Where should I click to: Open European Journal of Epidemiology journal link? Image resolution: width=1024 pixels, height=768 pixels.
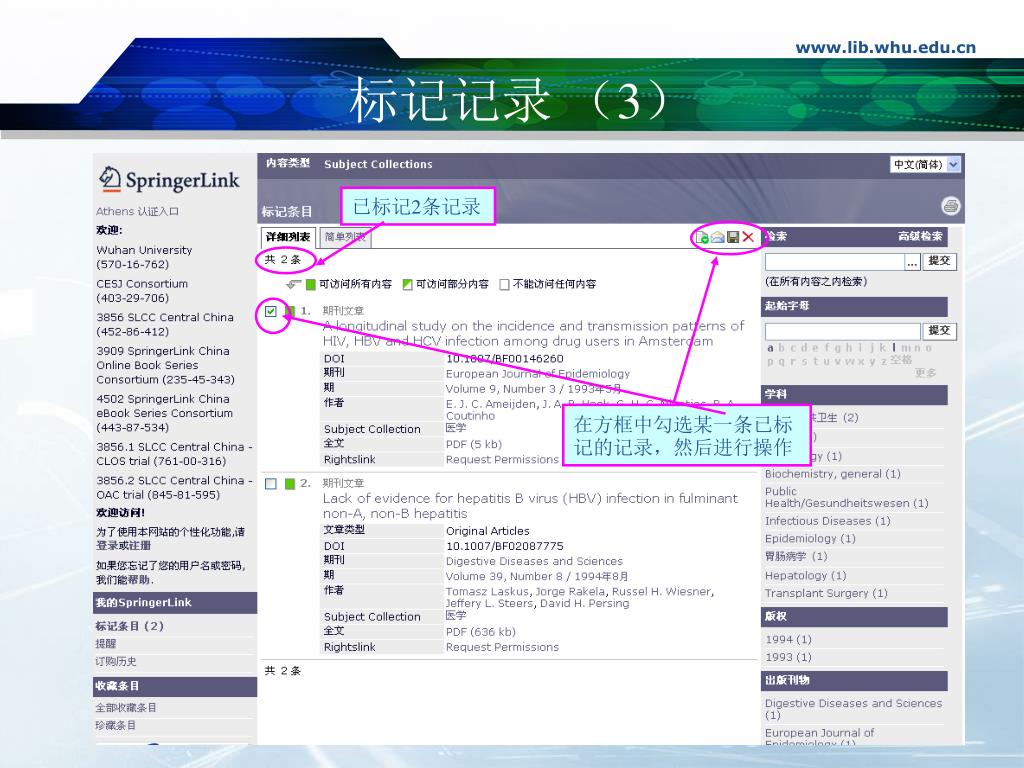[537, 374]
